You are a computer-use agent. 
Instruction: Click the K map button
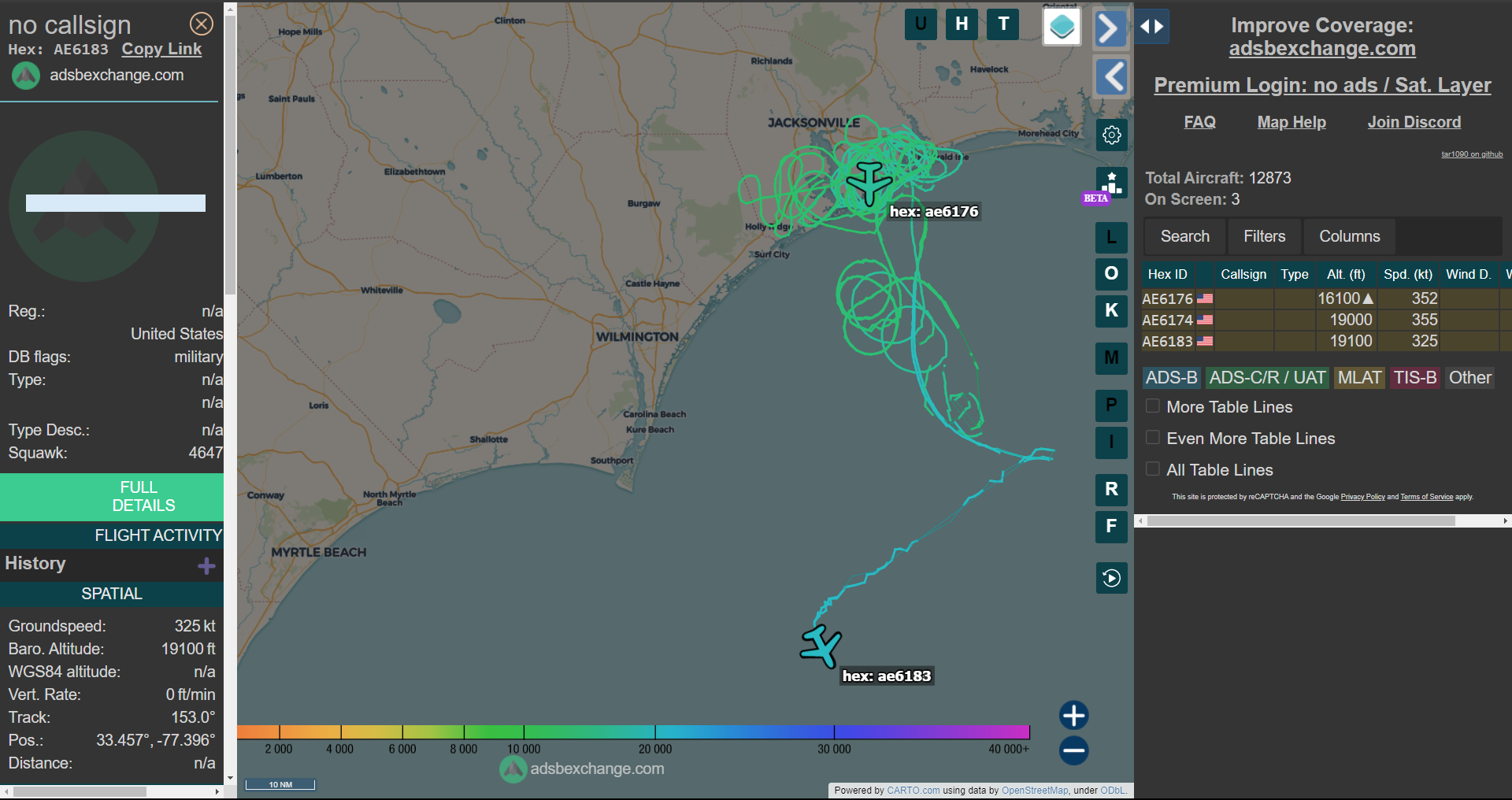(1111, 310)
